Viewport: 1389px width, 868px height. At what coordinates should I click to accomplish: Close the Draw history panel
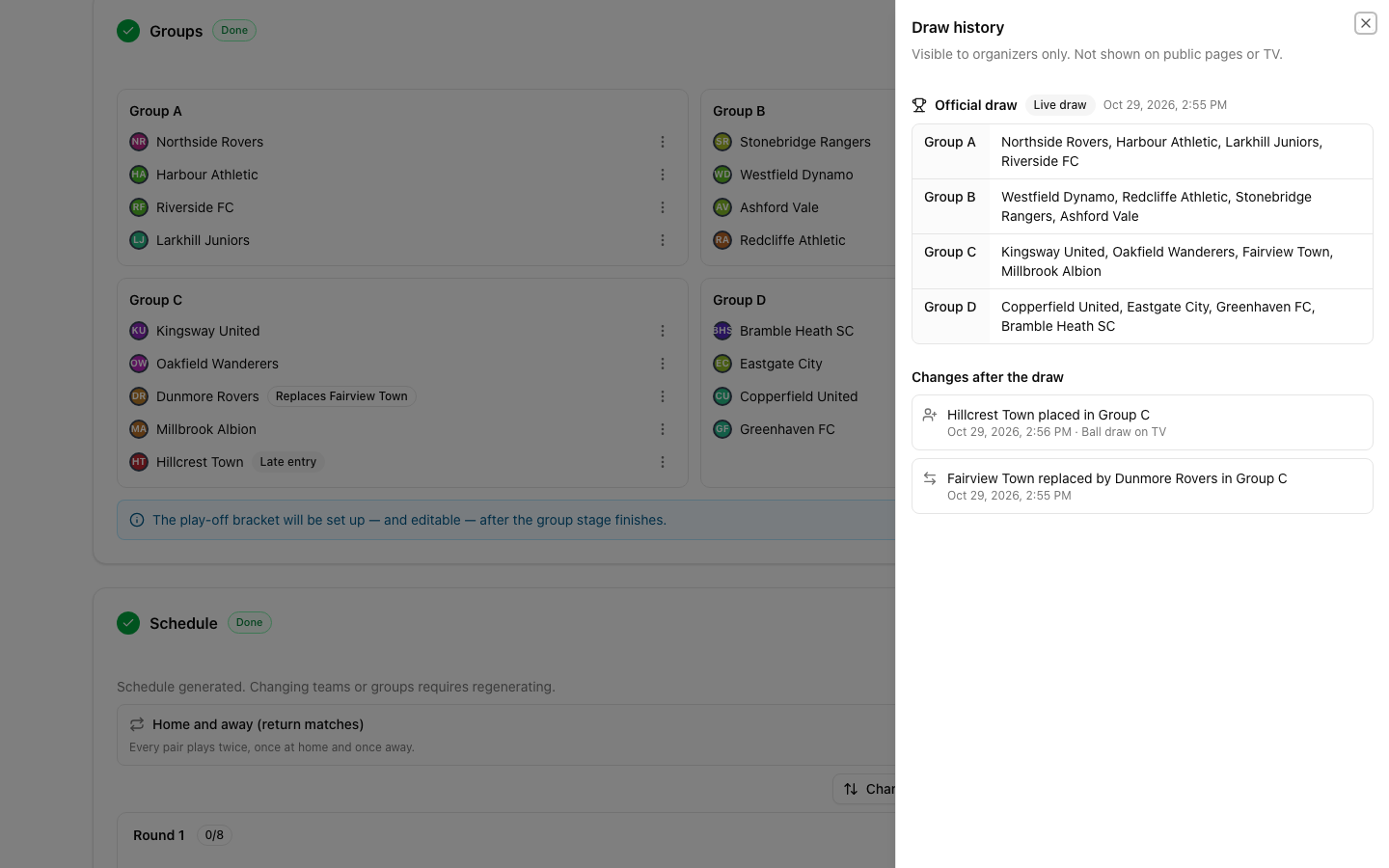pos(1365,23)
